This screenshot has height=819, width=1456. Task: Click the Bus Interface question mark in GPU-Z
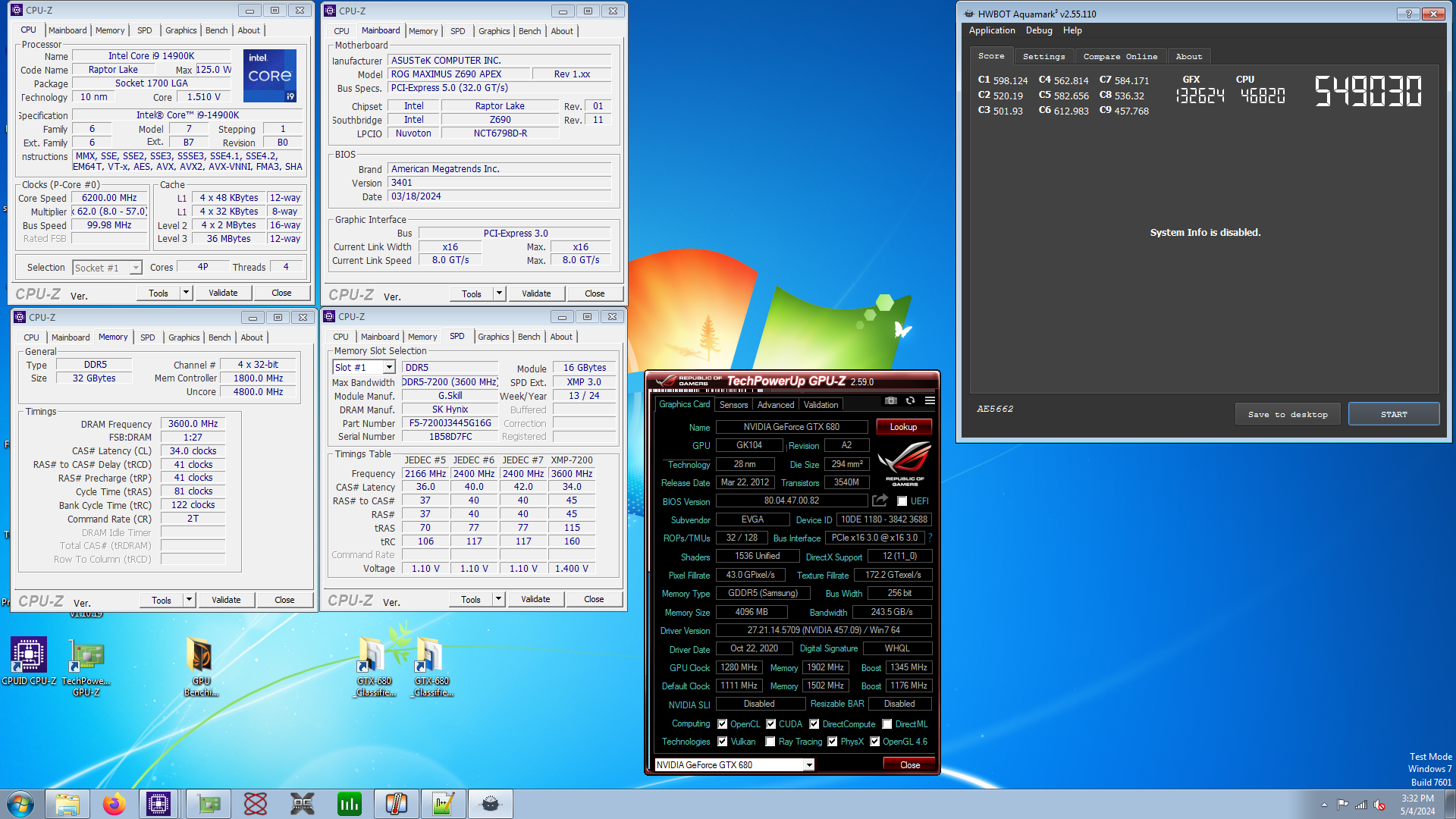tap(930, 538)
